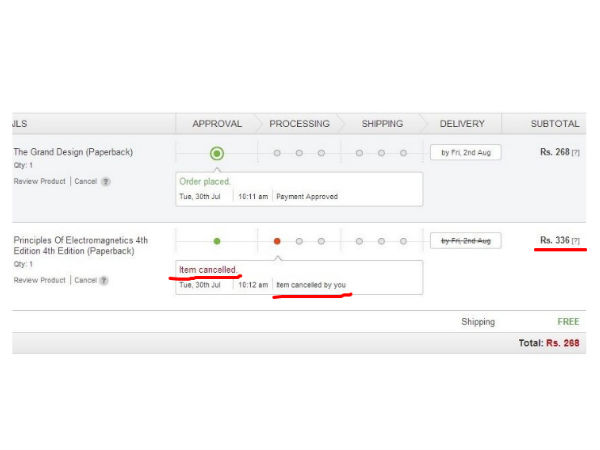Click last Shipping step circle for The Grand Design
600x450 pixels.
[403, 153]
